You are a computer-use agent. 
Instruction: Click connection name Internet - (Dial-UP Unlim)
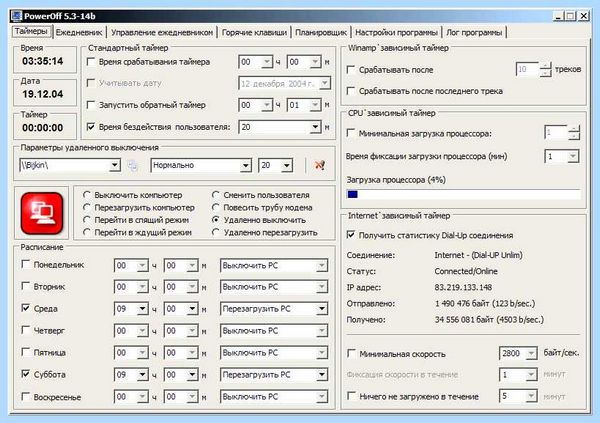pyautogui.click(x=478, y=255)
